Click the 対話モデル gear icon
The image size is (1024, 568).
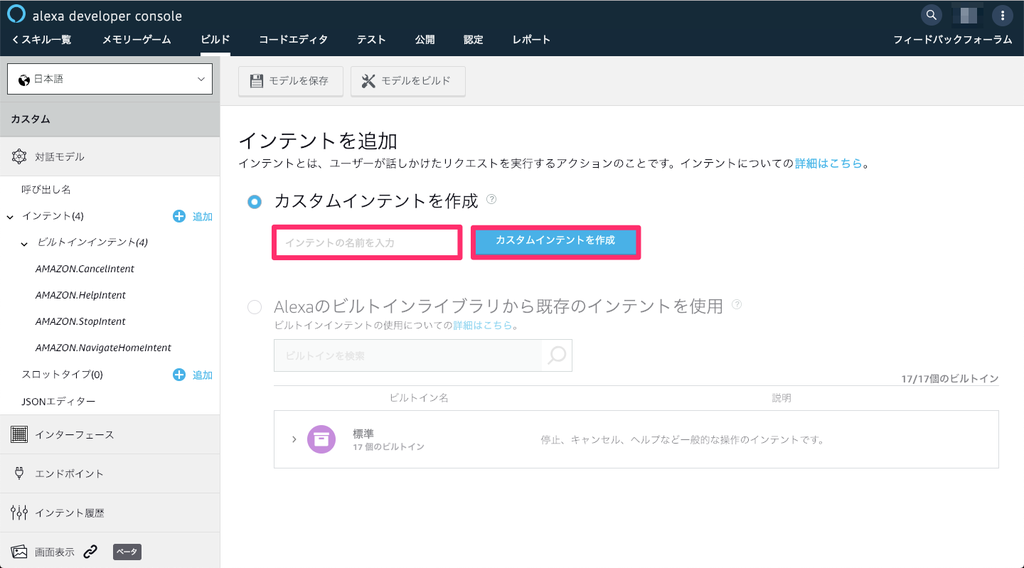click(x=19, y=157)
